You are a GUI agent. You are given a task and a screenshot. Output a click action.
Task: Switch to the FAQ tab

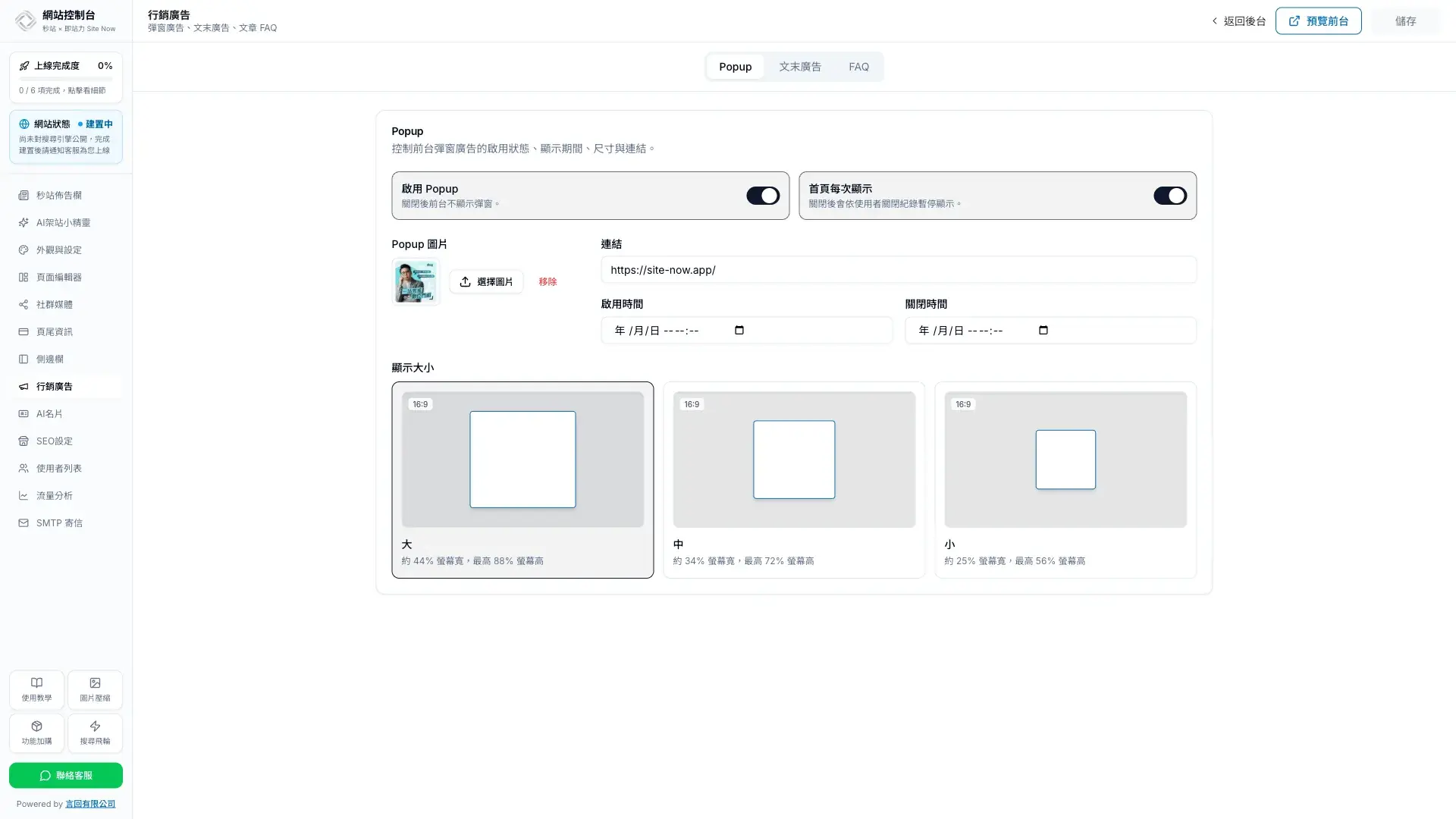pos(858,67)
